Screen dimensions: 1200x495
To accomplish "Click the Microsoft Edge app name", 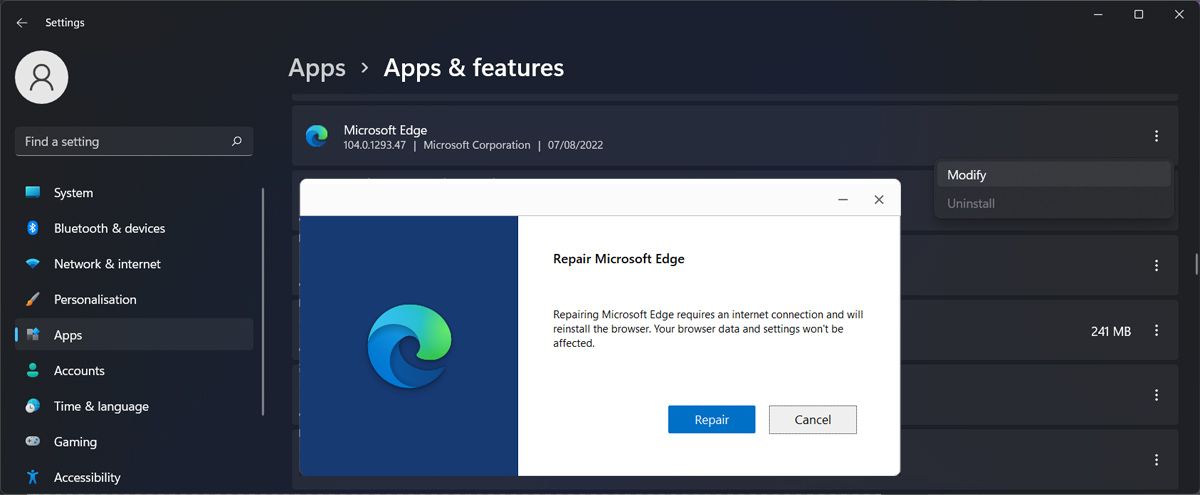I will pos(385,130).
